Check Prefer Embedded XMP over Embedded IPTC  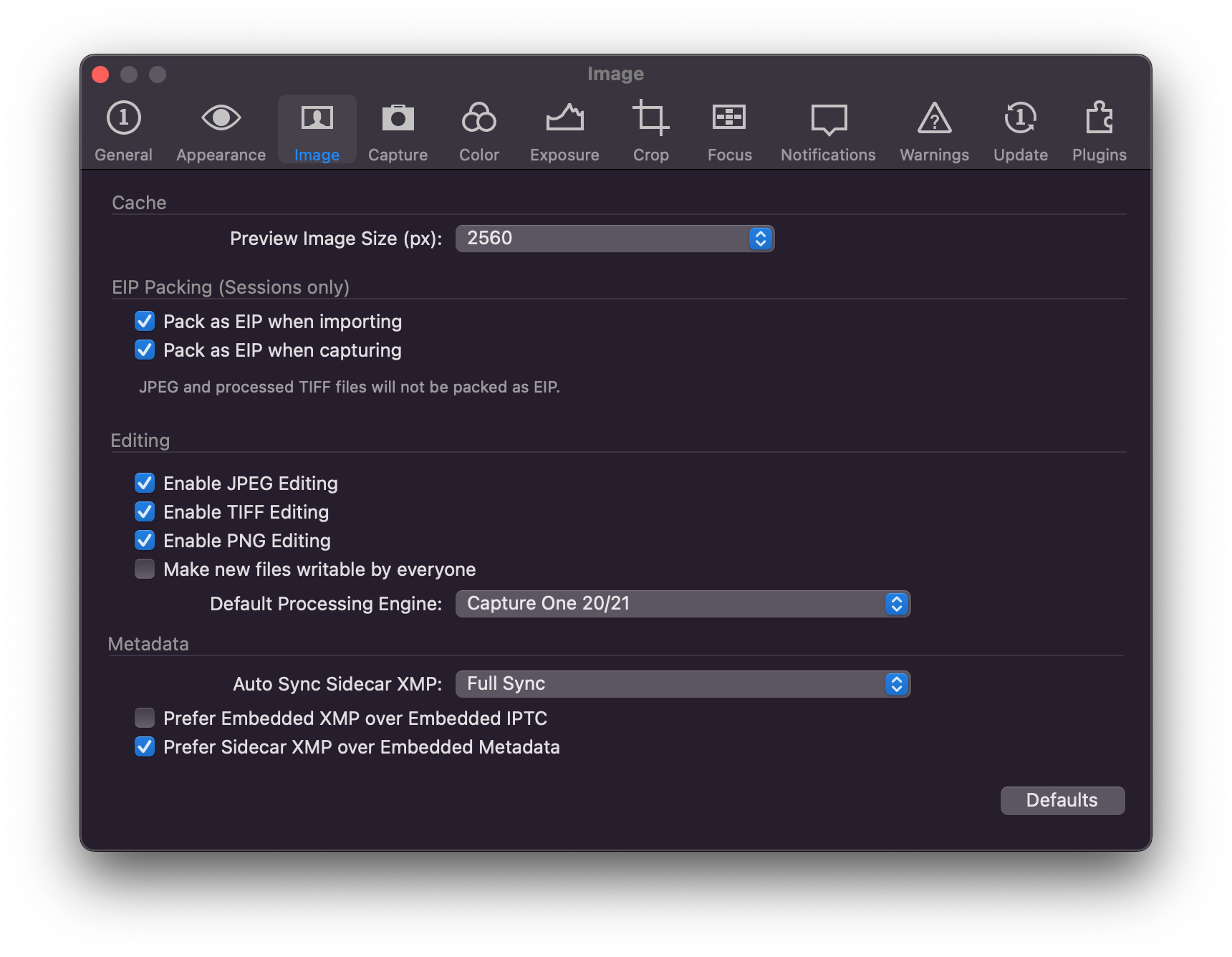(145, 718)
